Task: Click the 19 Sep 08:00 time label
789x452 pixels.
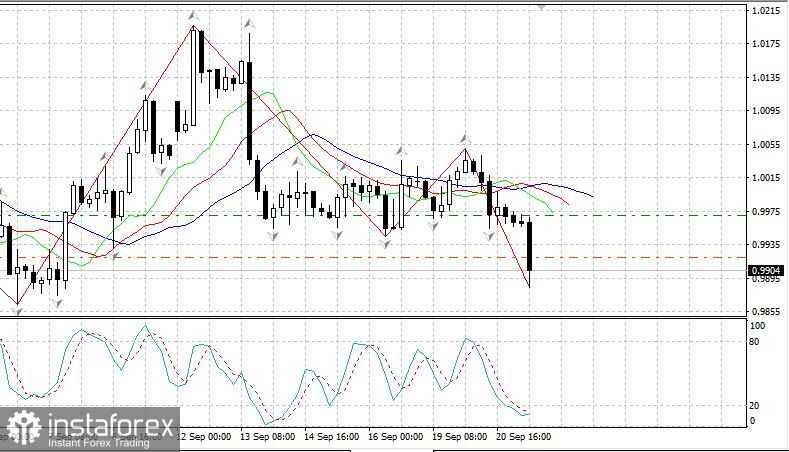Action: pos(459,437)
